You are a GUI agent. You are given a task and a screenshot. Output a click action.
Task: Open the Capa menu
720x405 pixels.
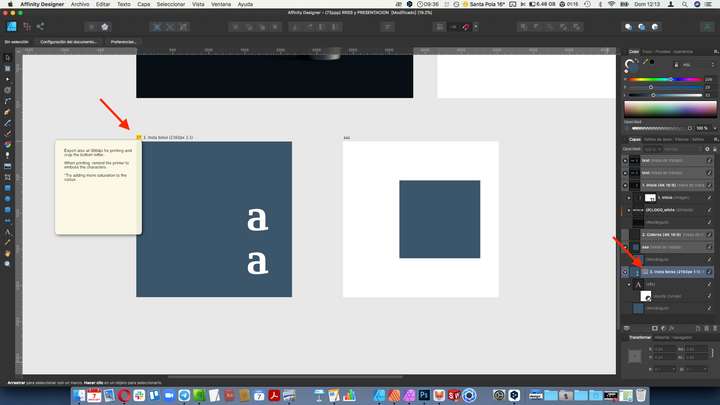tap(144, 4)
